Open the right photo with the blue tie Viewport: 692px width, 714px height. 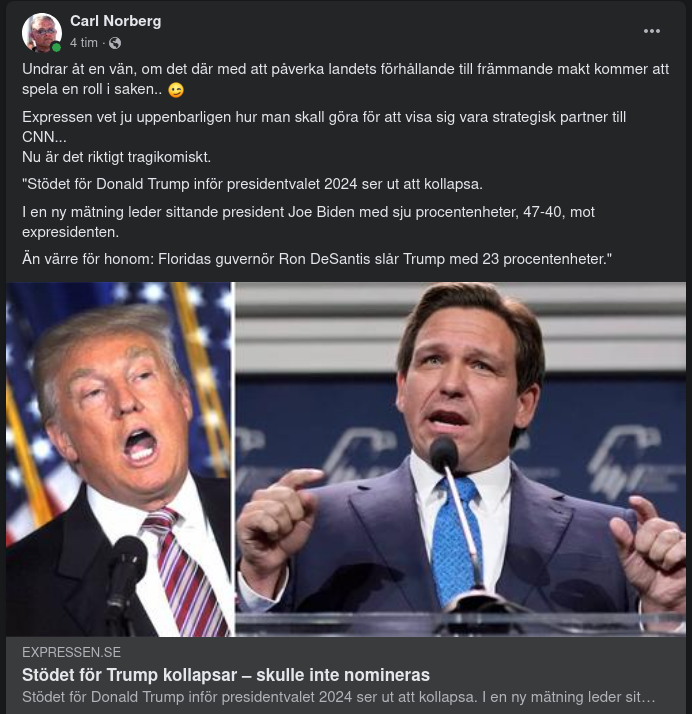point(460,459)
